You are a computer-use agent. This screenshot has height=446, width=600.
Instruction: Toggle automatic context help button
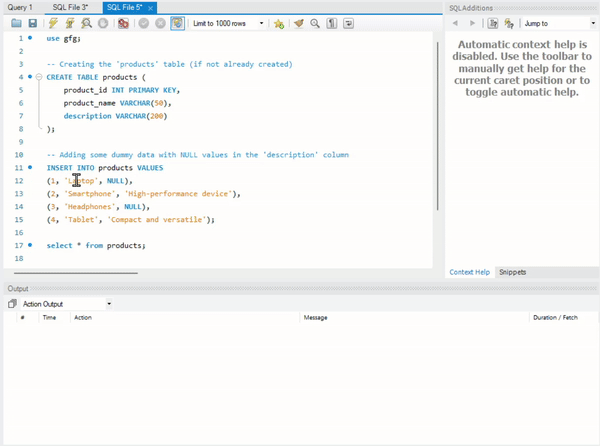coord(510,22)
